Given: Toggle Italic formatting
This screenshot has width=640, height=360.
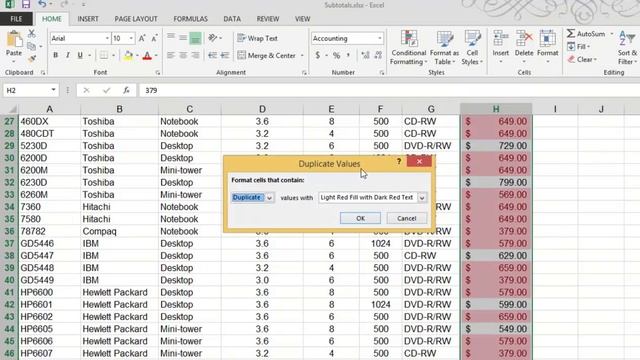Looking at the screenshot, I should (x=68, y=56).
